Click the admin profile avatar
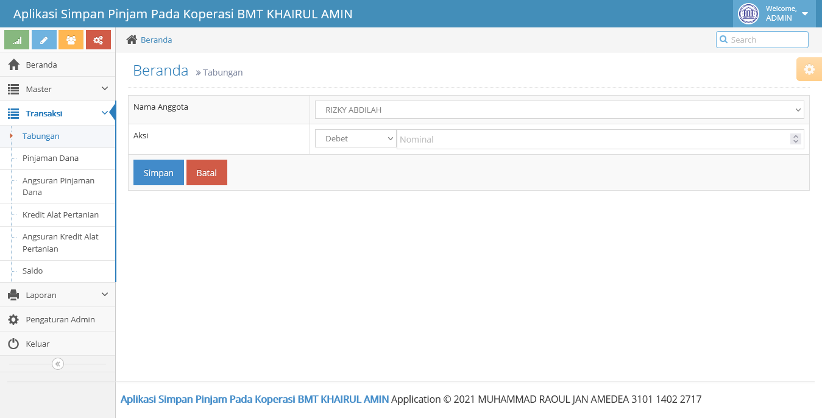822x418 pixels. pyautogui.click(x=748, y=14)
